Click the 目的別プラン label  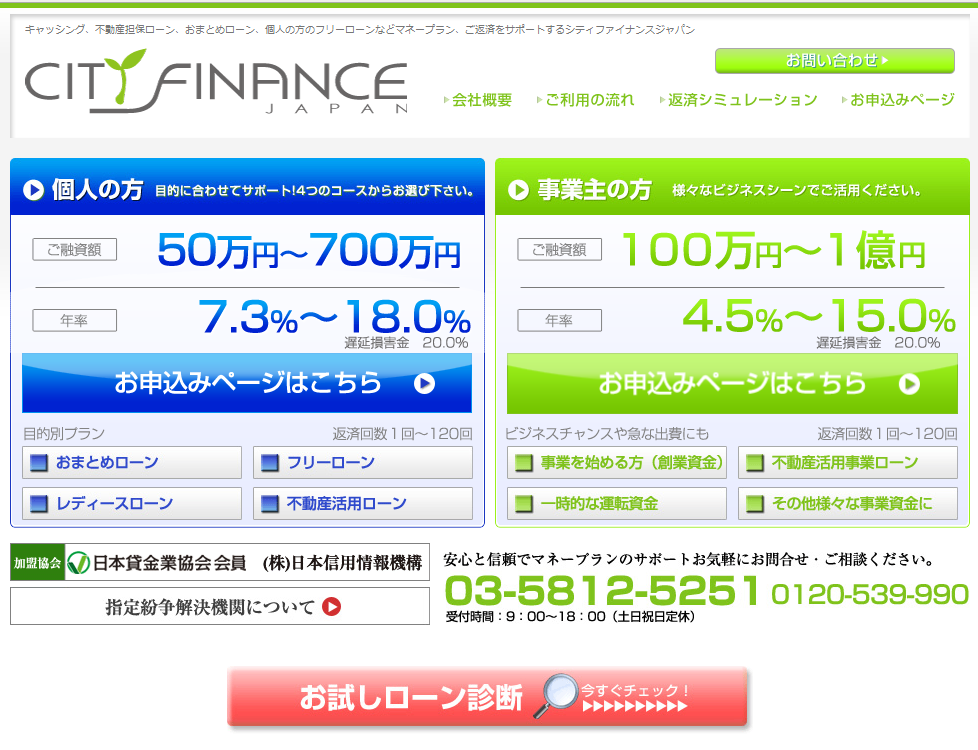pyautogui.click(x=64, y=434)
